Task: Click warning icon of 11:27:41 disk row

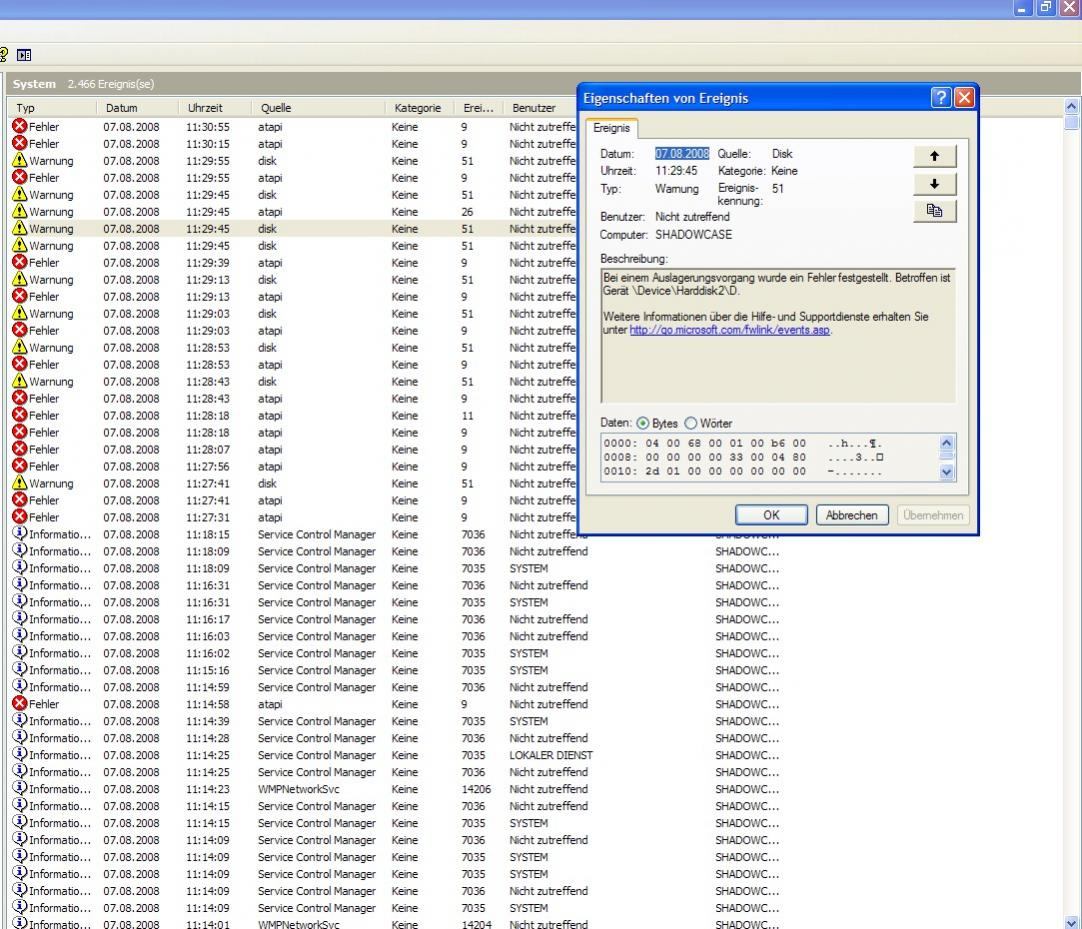Action: tap(19, 482)
